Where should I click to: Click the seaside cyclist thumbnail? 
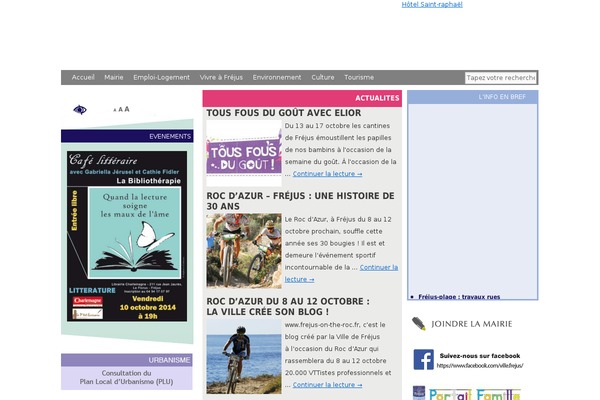244,357
